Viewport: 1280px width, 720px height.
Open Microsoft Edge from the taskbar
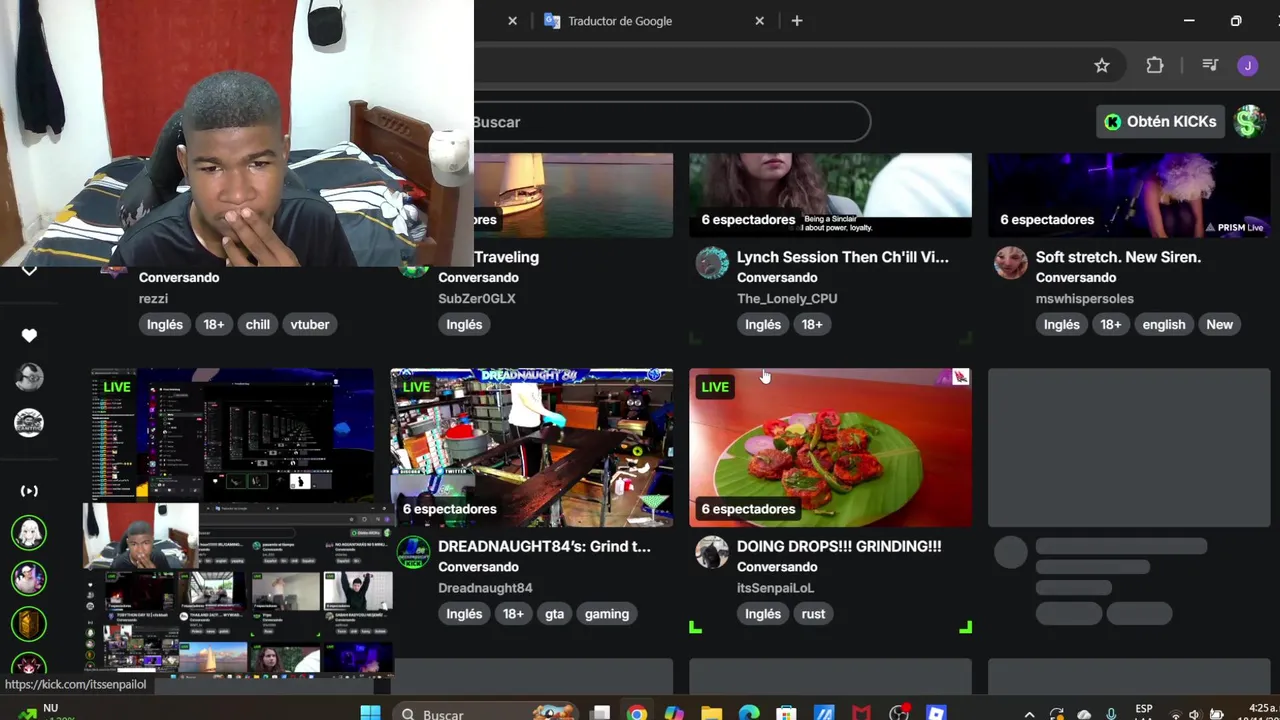[749, 713]
